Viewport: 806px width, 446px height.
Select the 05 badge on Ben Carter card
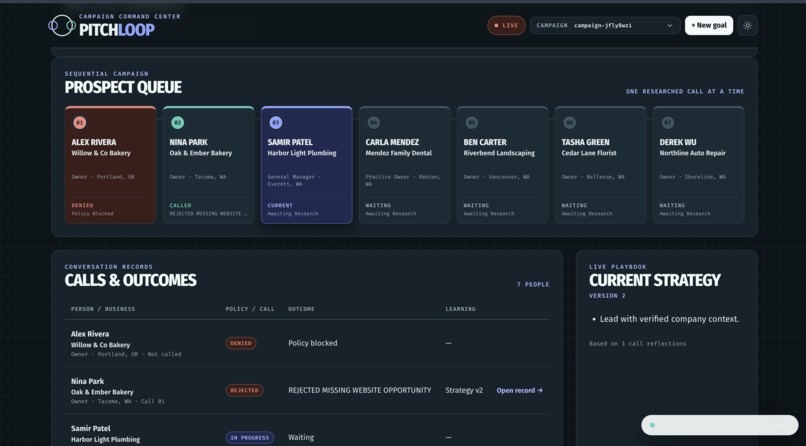(471, 123)
